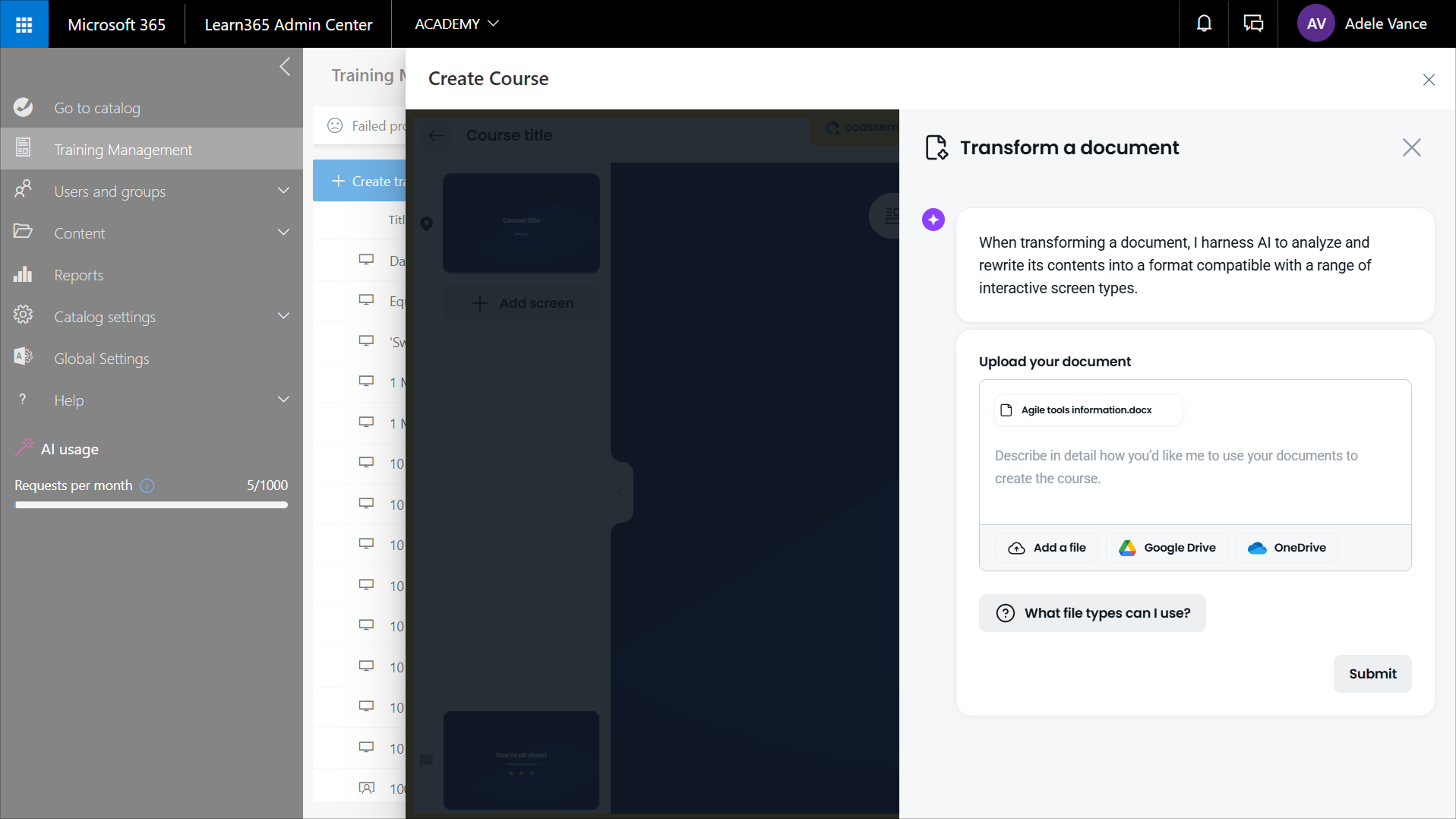Open the ACADEMY dropdown

456,24
